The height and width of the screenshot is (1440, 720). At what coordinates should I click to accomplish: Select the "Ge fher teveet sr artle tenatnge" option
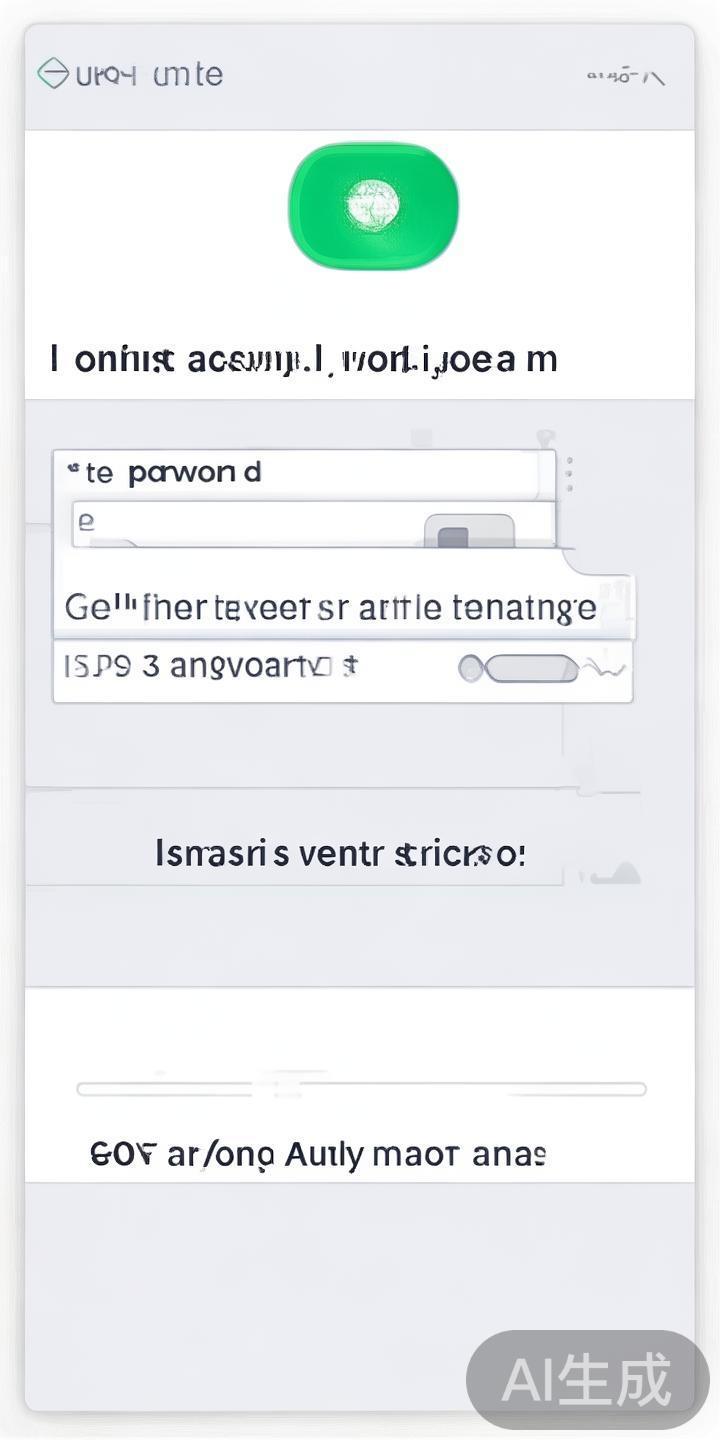(x=330, y=607)
